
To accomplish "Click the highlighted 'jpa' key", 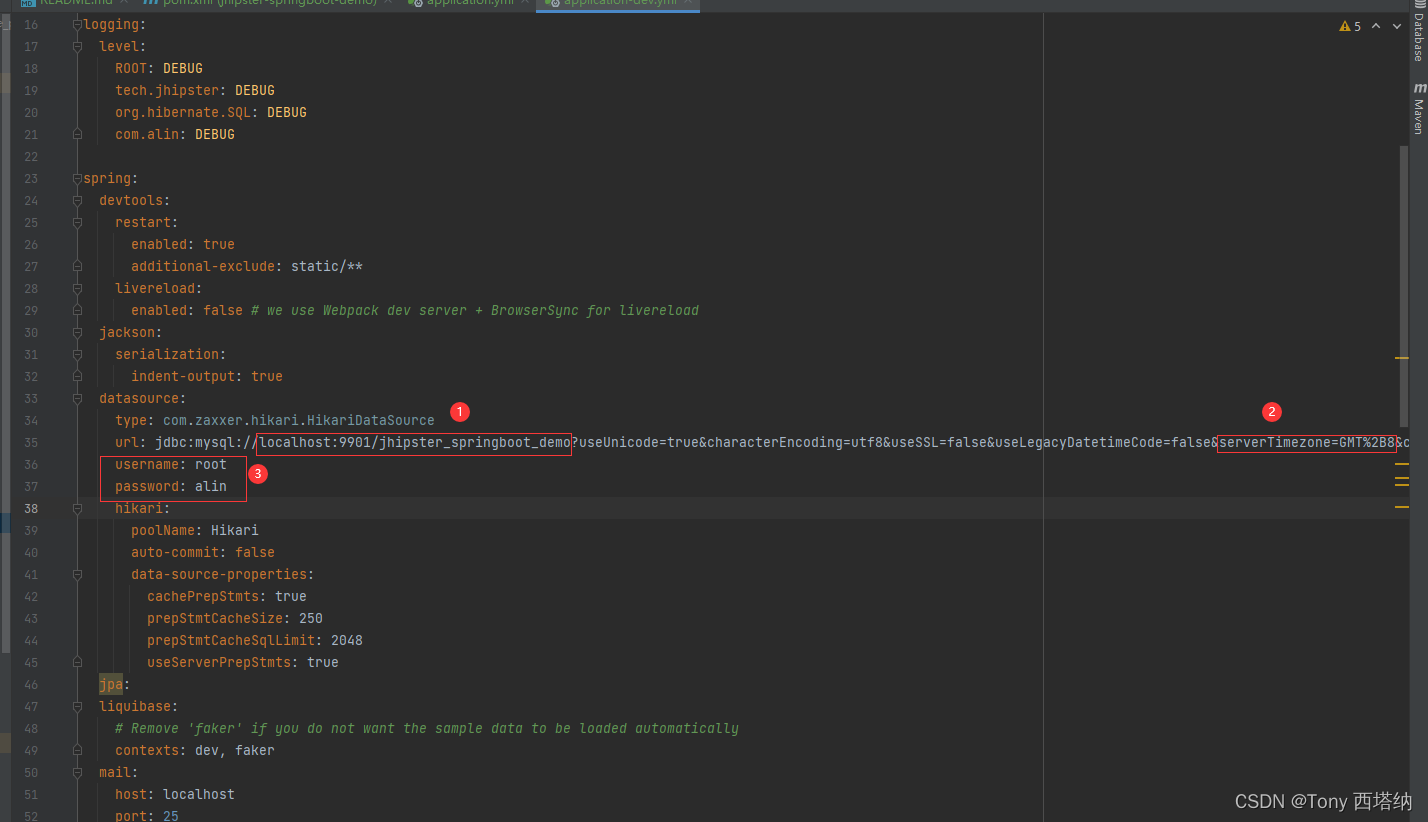I will pos(111,685).
